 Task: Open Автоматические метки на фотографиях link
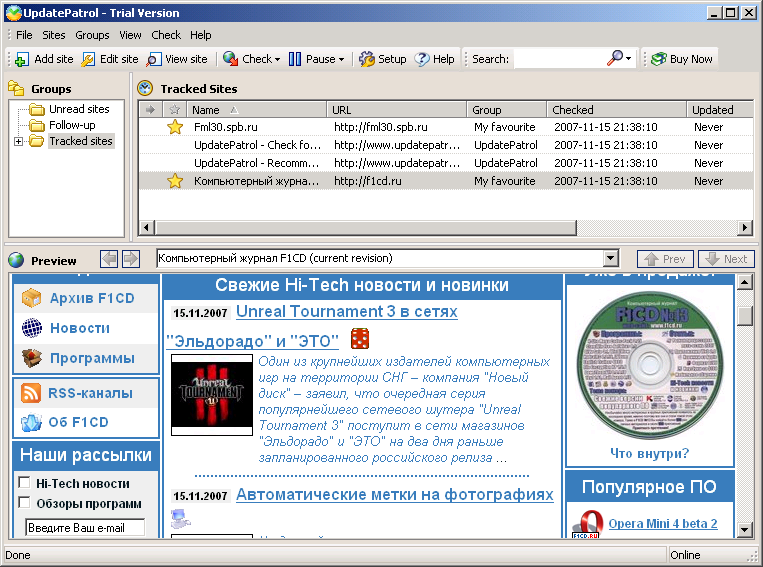tap(395, 495)
